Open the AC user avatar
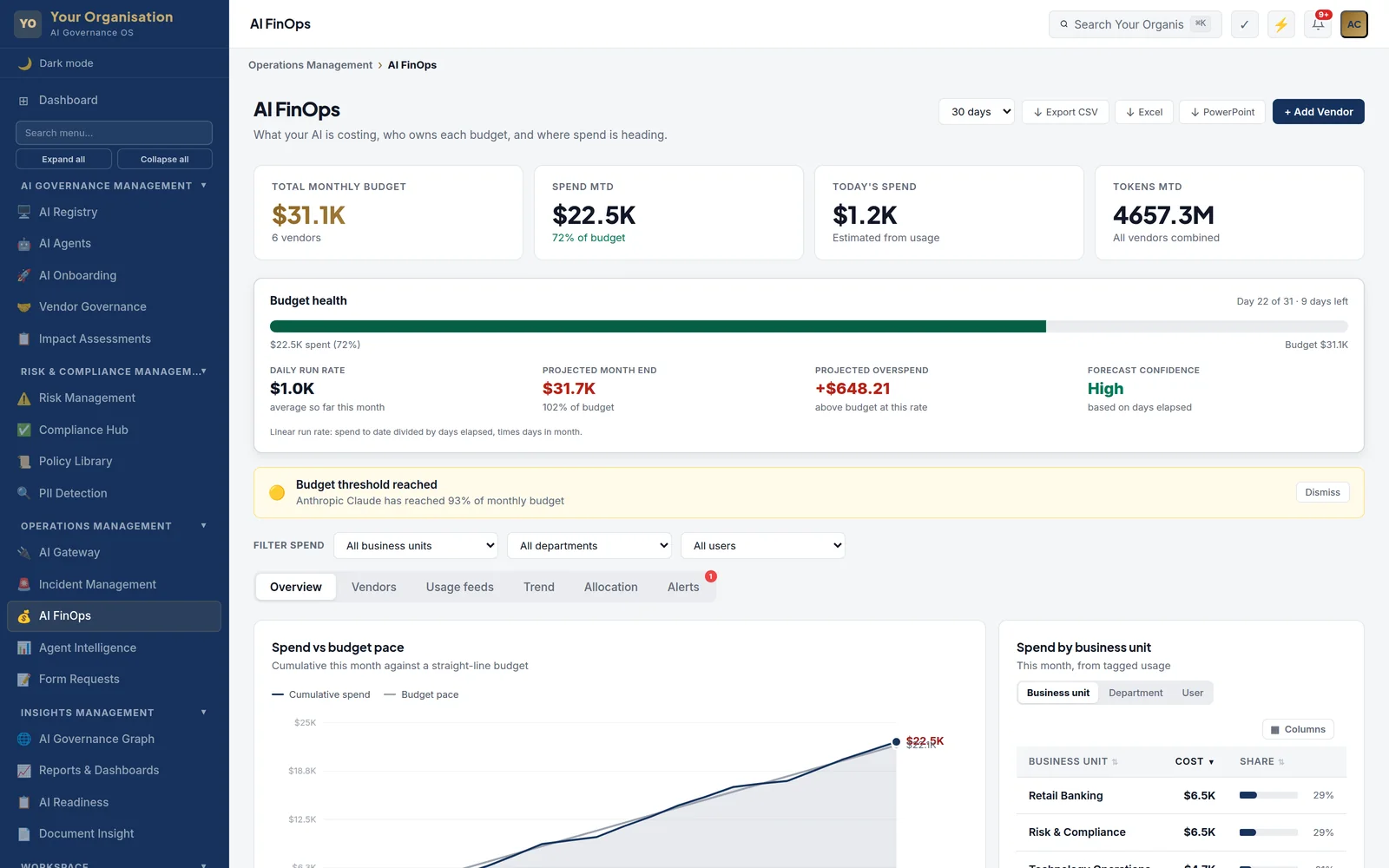The width and height of the screenshot is (1389, 868). tap(1354, 24)
